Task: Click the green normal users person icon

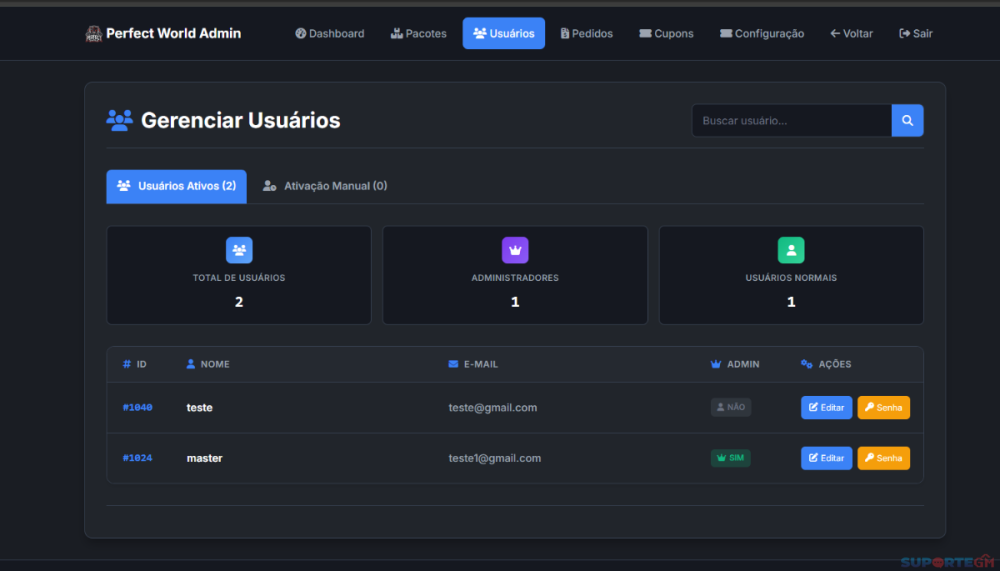Action: click(791, 250)
